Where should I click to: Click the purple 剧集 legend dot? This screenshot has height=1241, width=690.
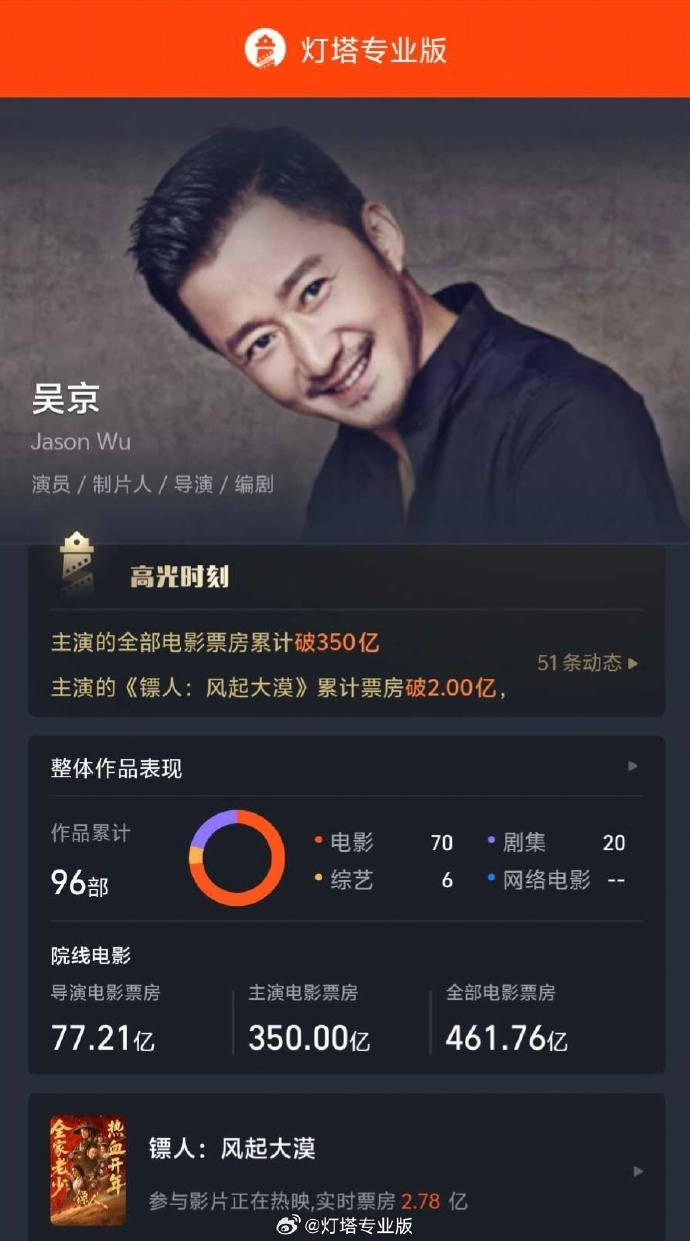coord(491,841)
